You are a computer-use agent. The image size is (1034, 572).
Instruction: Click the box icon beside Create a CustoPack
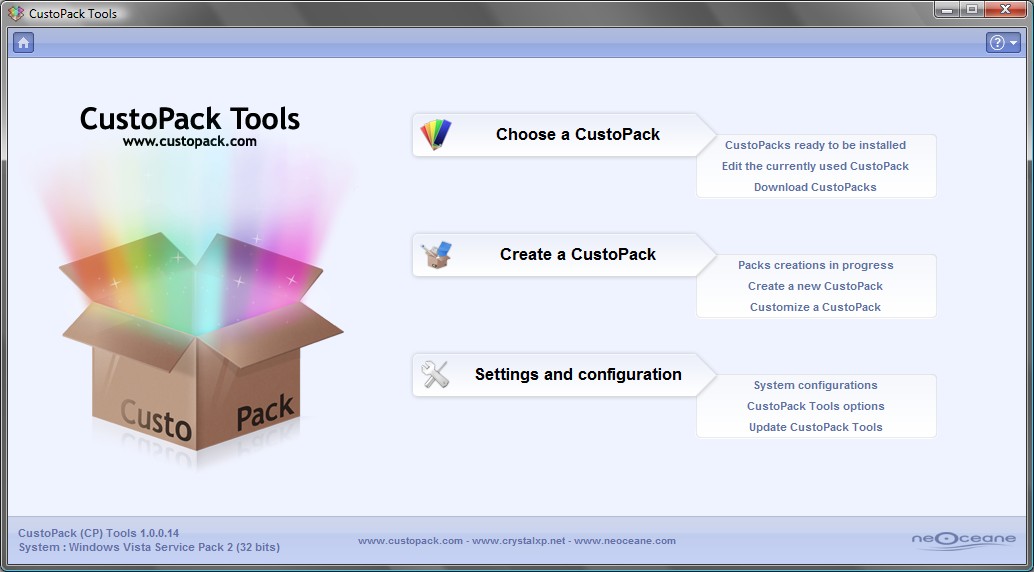pyautogui.click(x=436, y=255)
